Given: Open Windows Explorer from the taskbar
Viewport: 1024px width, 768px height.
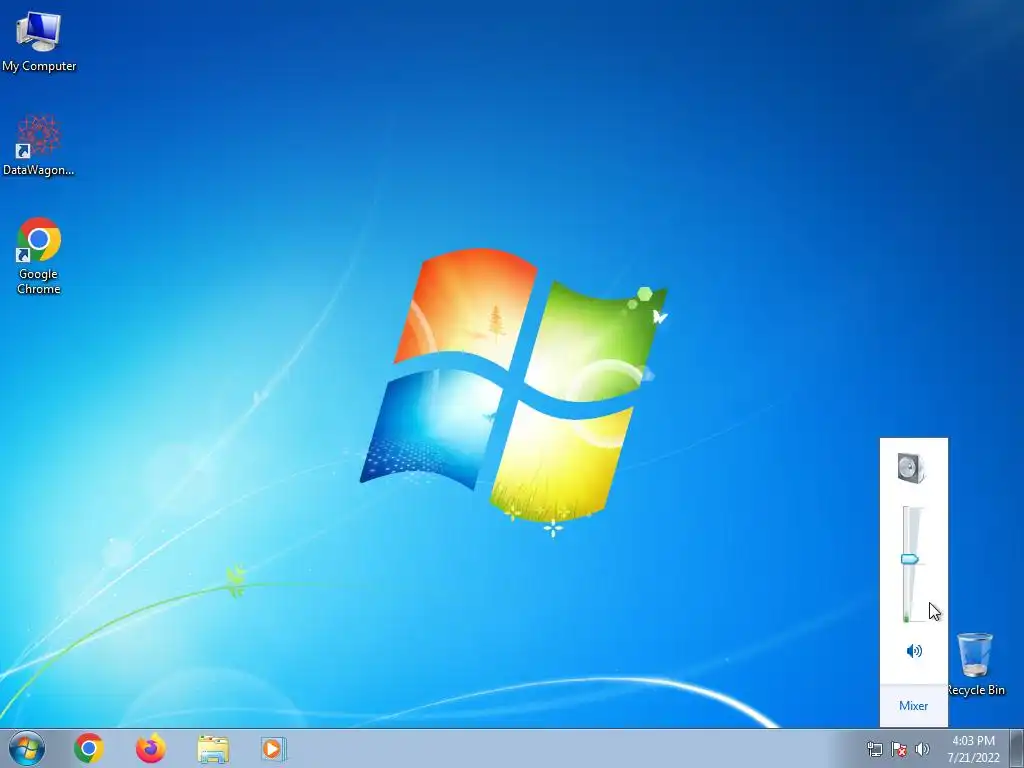Looking at the screenshot, I should (x=213, y=749).
